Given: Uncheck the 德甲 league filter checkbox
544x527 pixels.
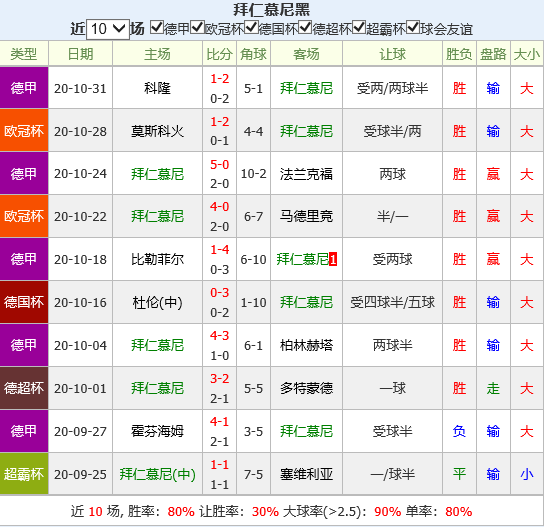Looking at the screenshot, I should (157, 27).
